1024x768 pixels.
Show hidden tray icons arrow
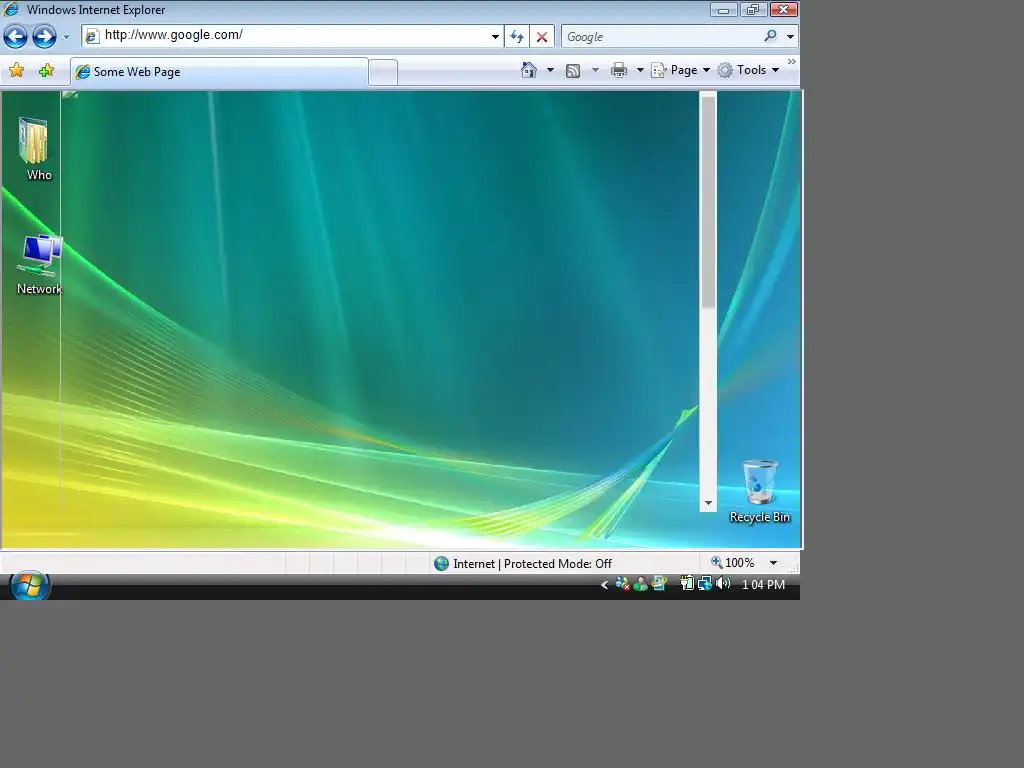[604, 584]
